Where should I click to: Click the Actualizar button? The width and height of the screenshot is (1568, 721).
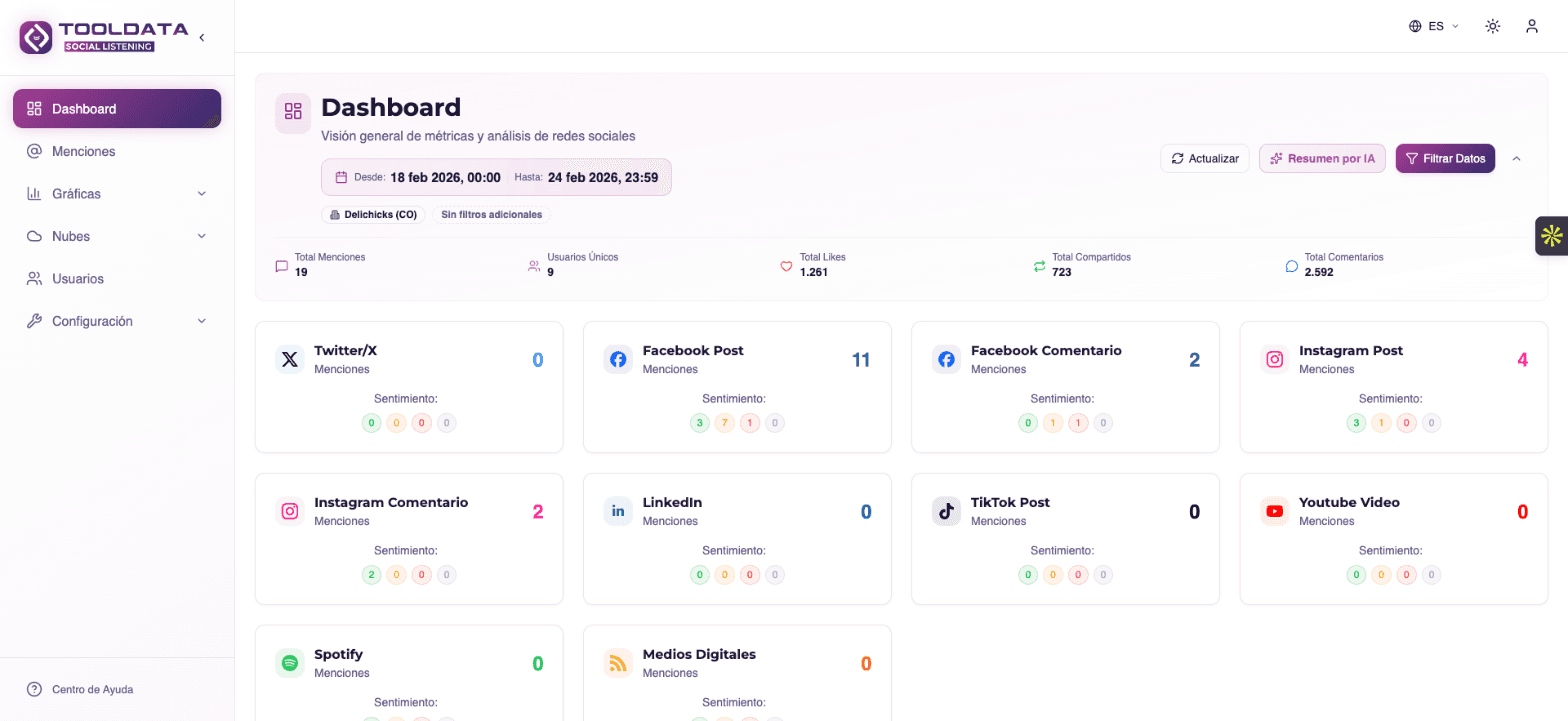click(1204, 158)
